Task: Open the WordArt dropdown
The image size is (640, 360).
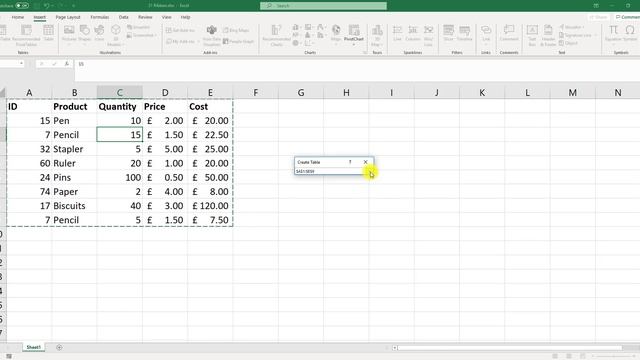Action: [571, 27]
